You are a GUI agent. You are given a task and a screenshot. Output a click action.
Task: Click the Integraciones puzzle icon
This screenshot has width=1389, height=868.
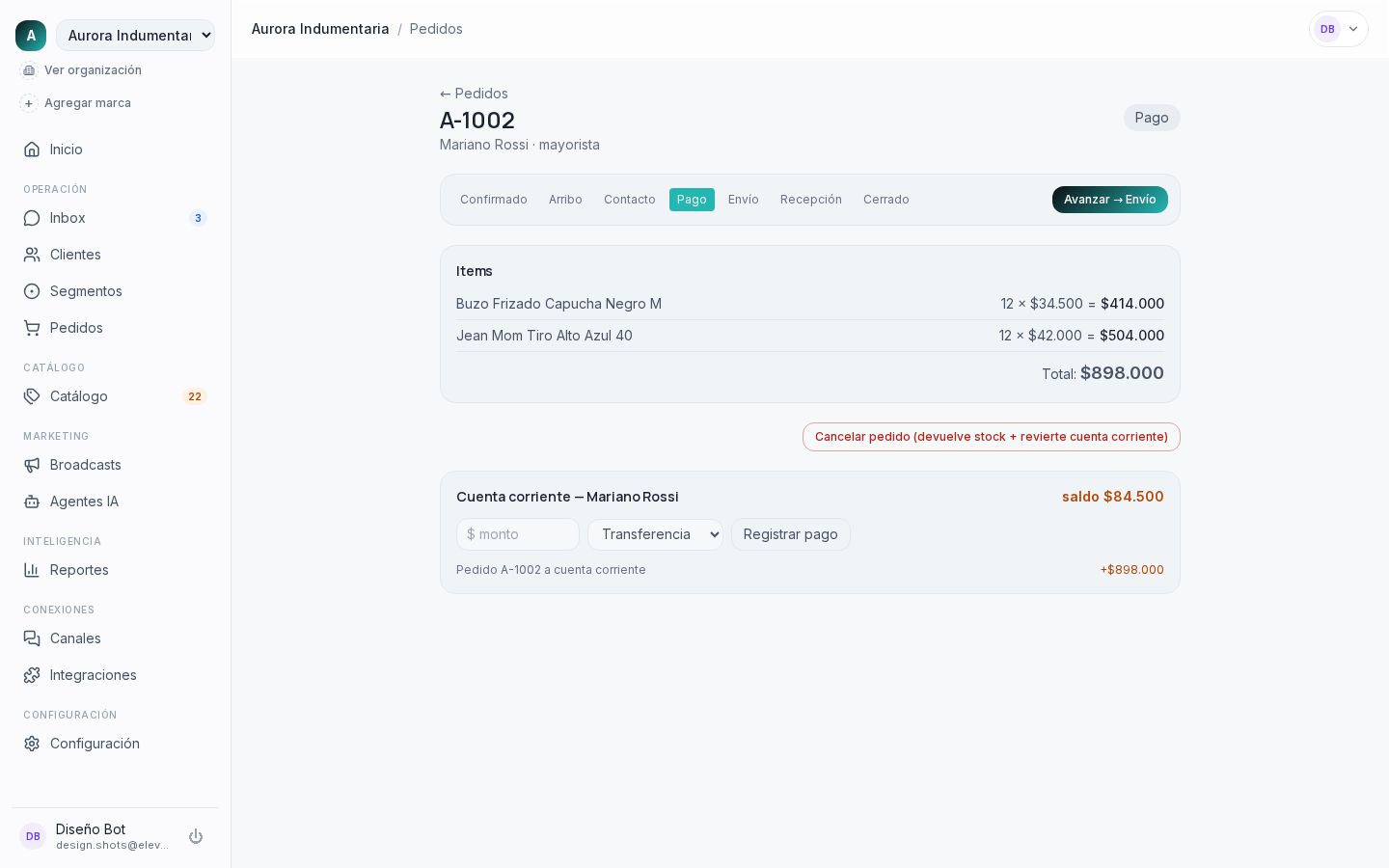[x=32, y=675]
